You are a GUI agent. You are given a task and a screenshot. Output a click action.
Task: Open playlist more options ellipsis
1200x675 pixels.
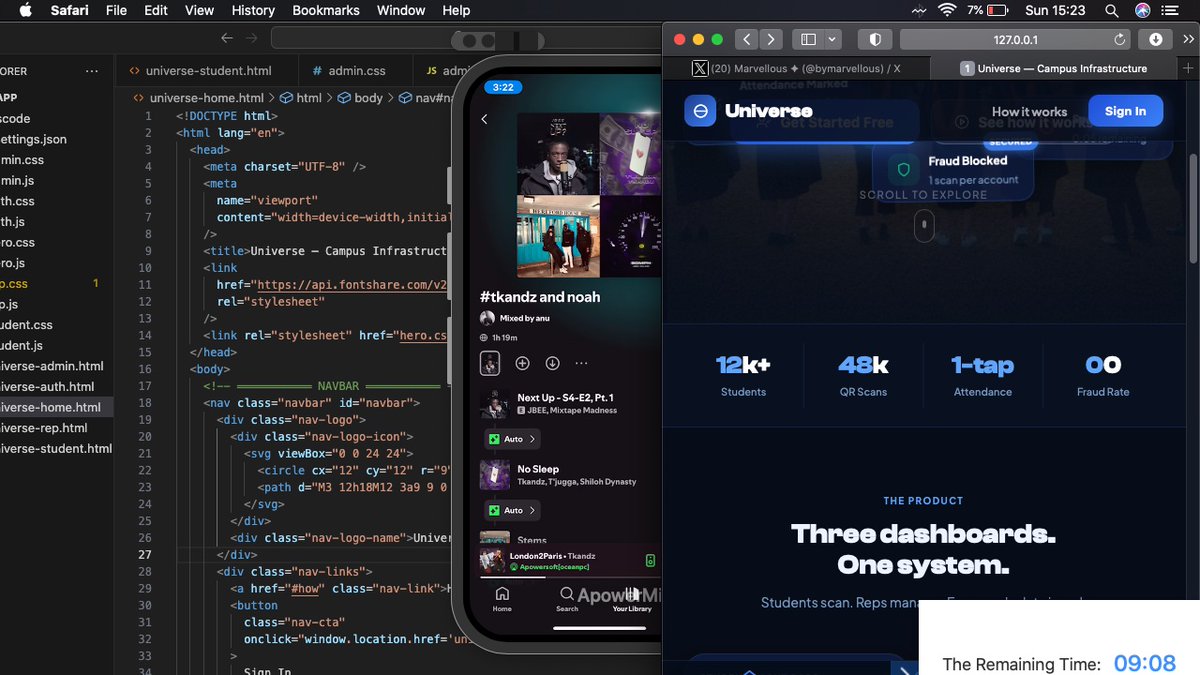(581, 363)
